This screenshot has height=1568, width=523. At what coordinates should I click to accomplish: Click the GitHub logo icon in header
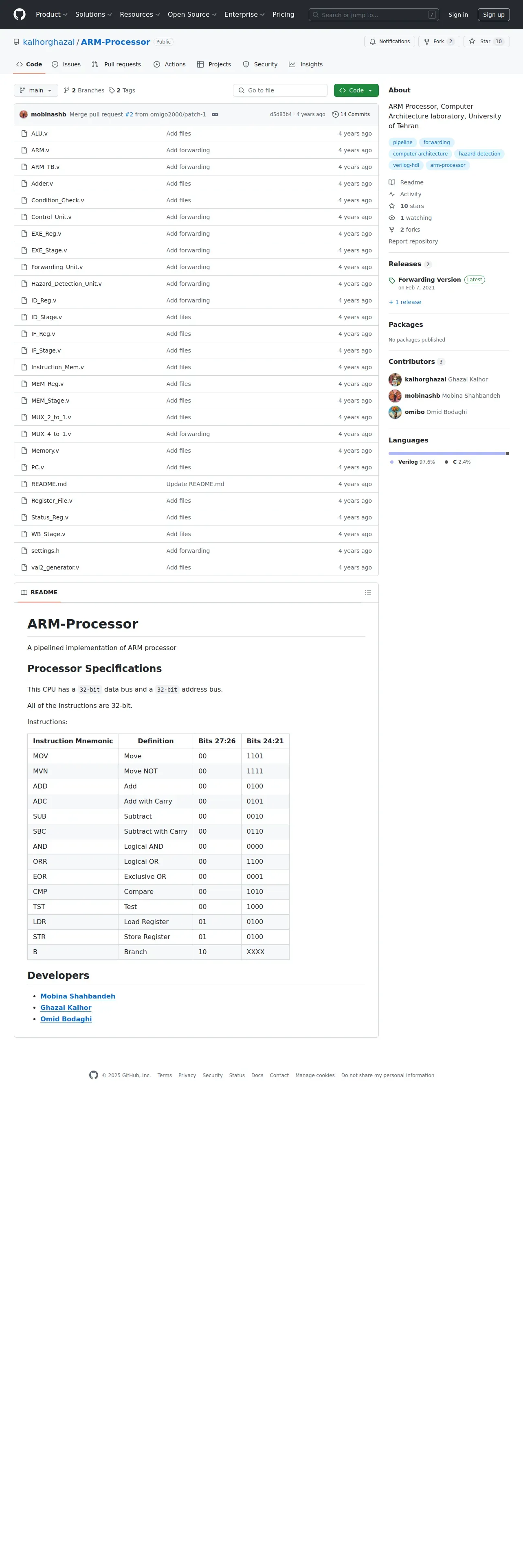[x=20, y=15]
